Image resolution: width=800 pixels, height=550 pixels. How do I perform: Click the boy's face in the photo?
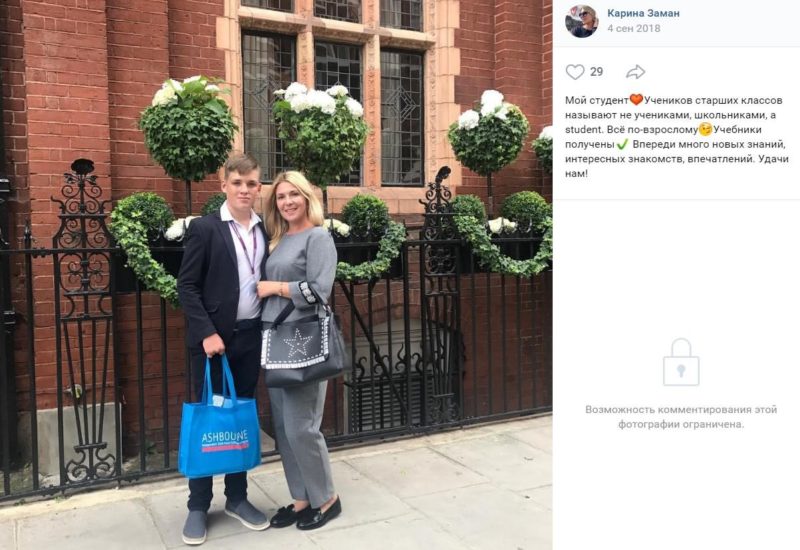point(241,185)
